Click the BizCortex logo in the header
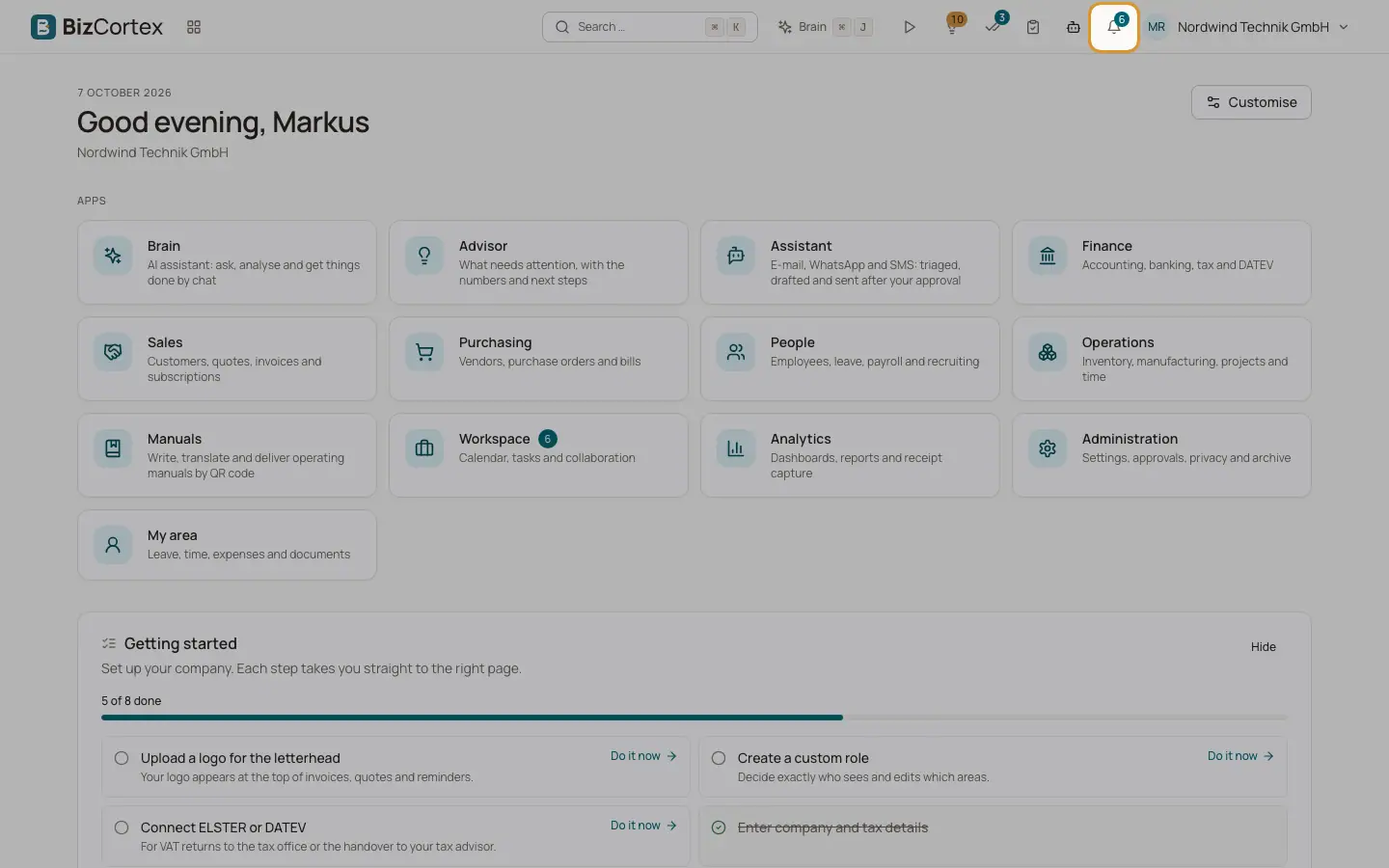 96,27
